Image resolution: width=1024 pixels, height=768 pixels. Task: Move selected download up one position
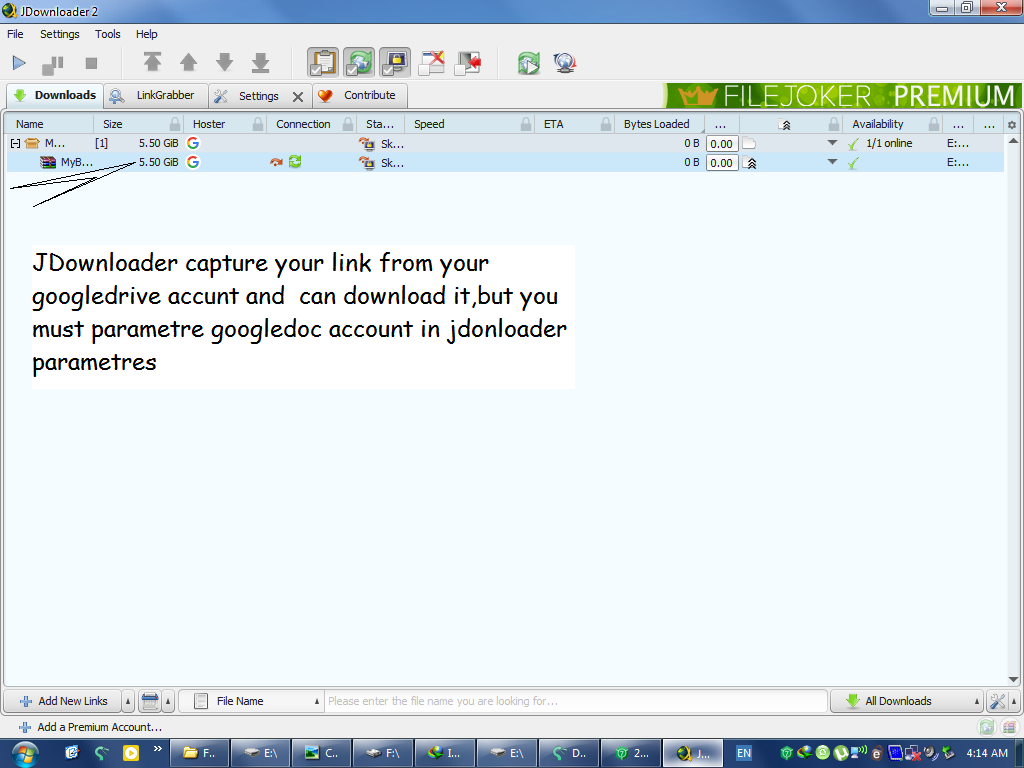click(189, 63)
